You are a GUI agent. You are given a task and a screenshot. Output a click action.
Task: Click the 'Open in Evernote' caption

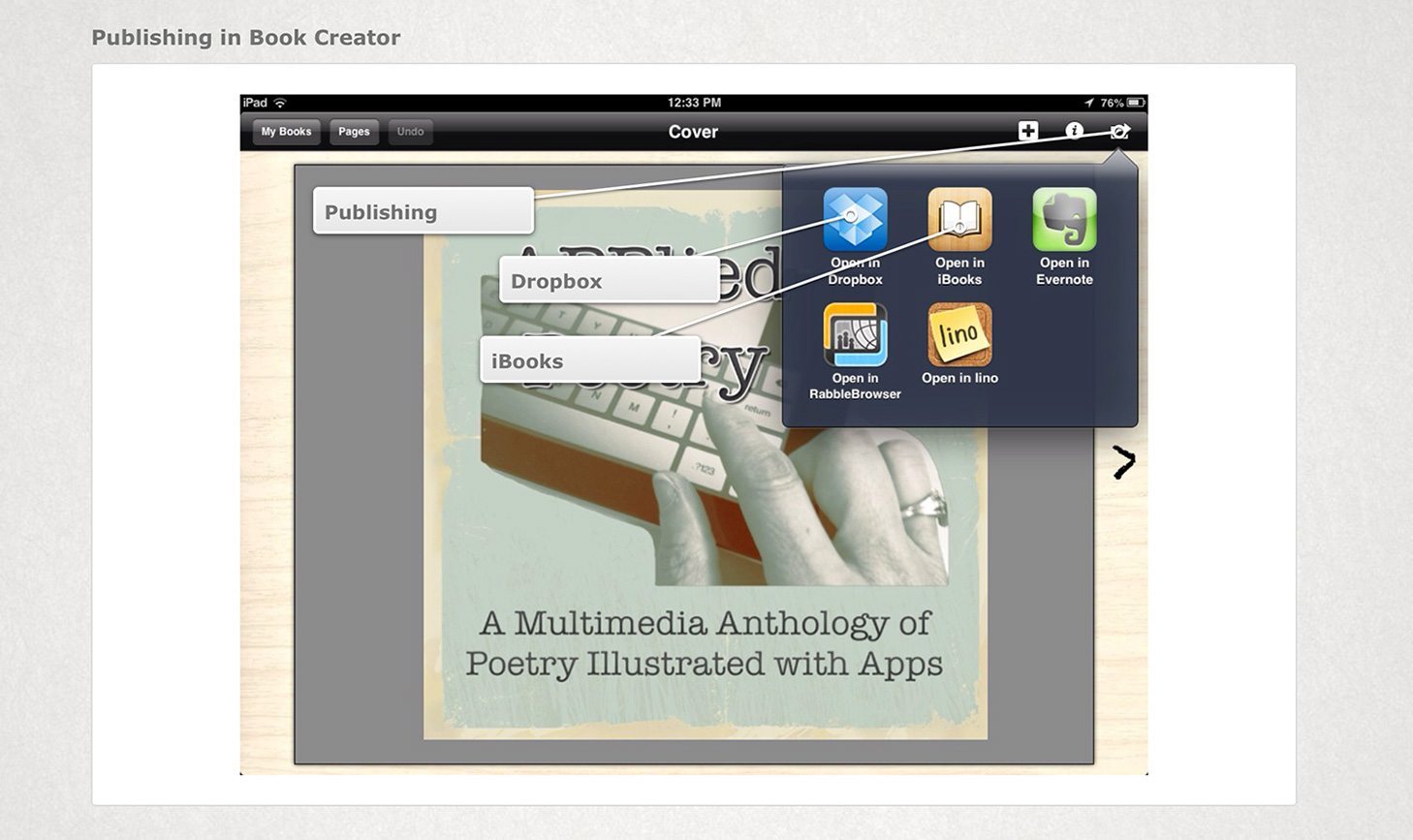click(x=1064, y=271)
